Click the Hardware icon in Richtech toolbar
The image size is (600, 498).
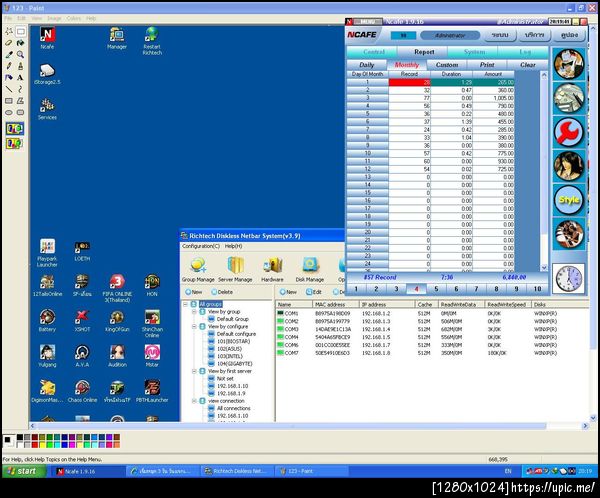pos(272,269)
